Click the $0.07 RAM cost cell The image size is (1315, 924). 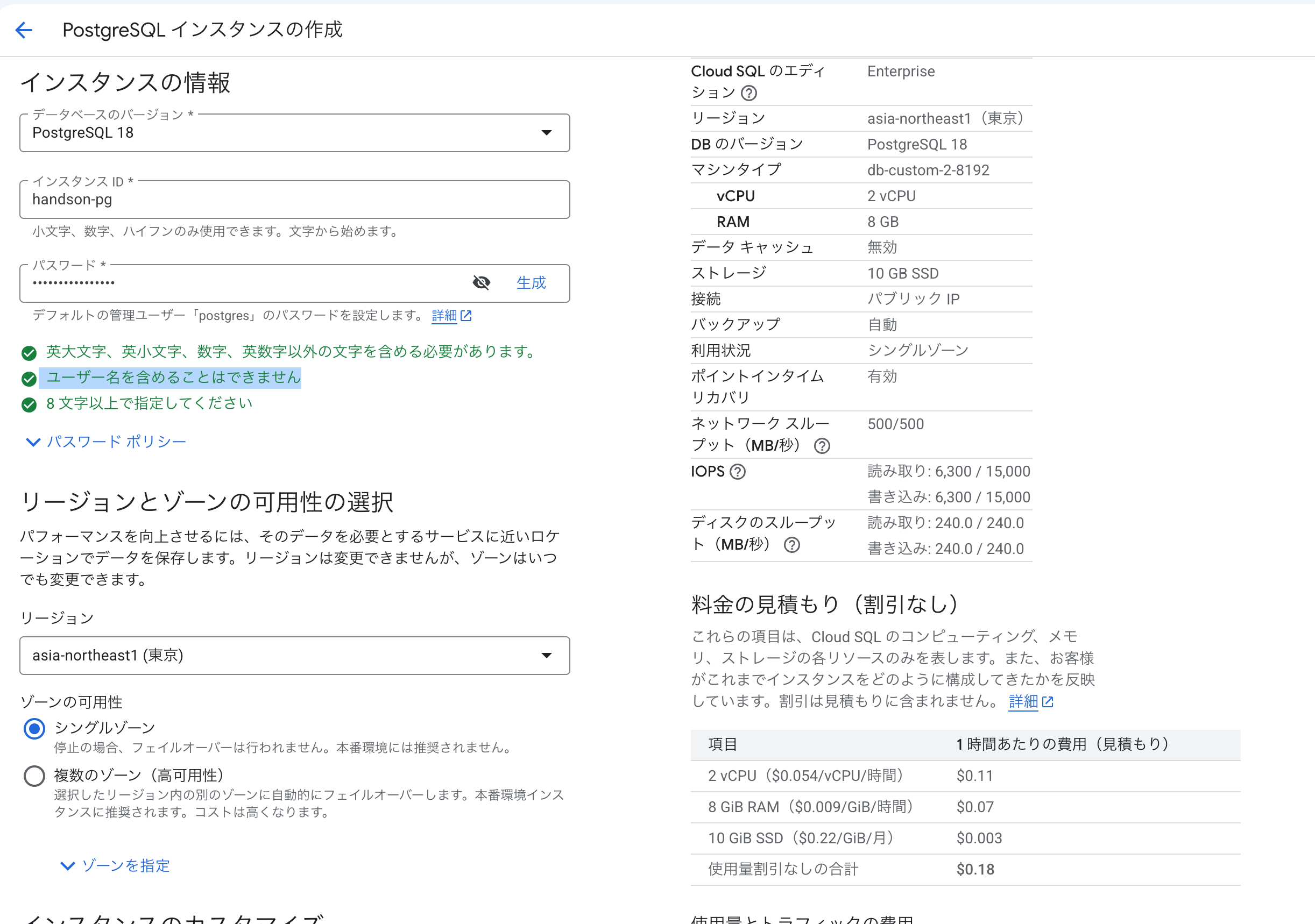[975, 807]
